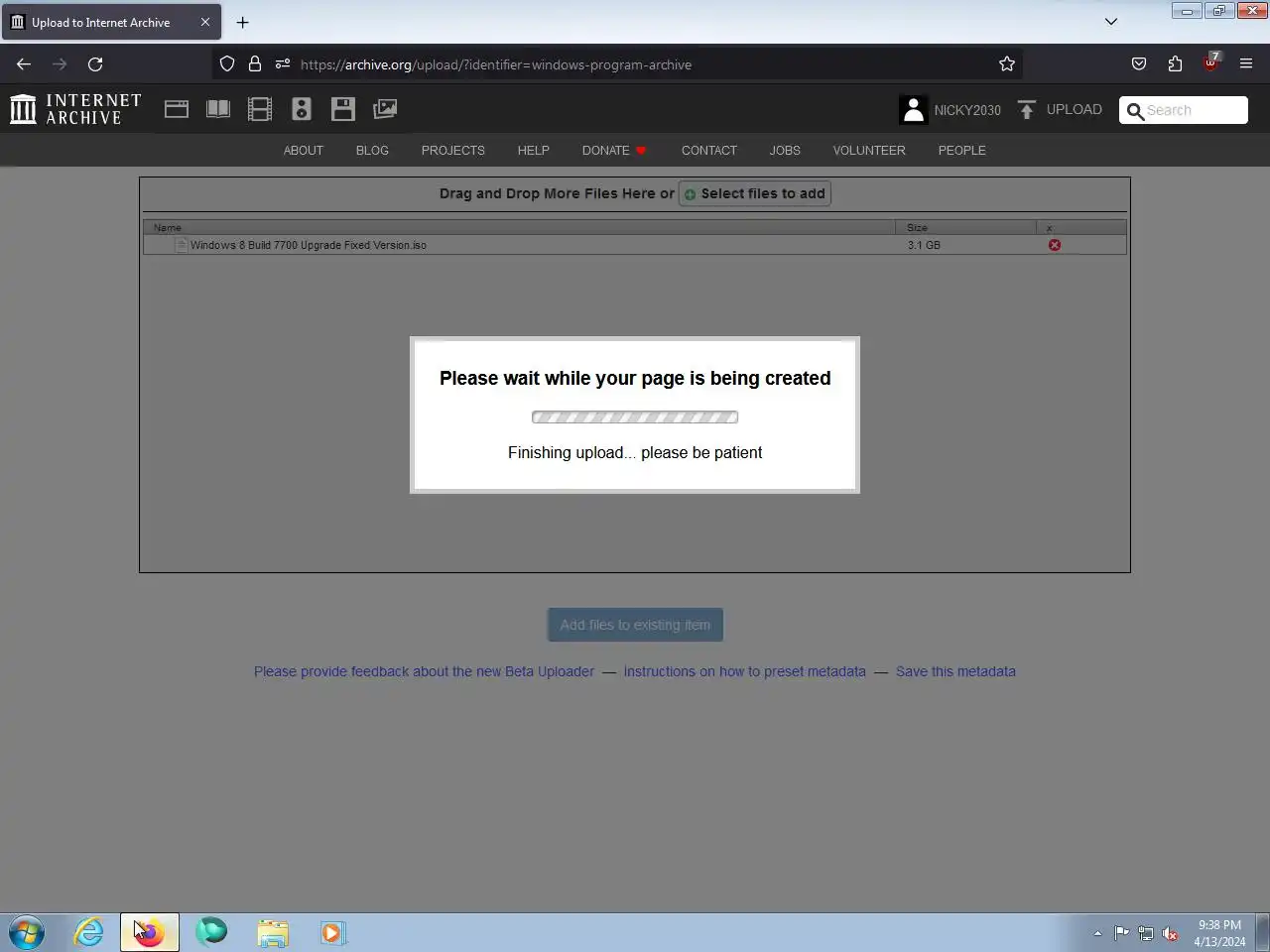Screen dimensions: 1270x952
Task: Open the HELP menu item
Action: coord(533,151)
